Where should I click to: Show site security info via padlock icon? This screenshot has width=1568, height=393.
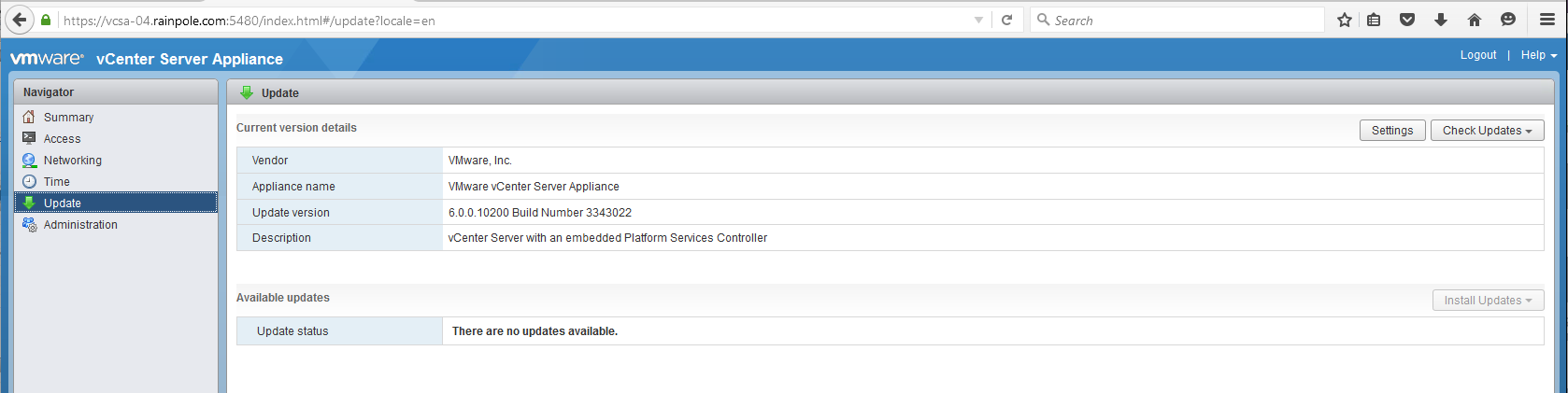coord(46,20)
